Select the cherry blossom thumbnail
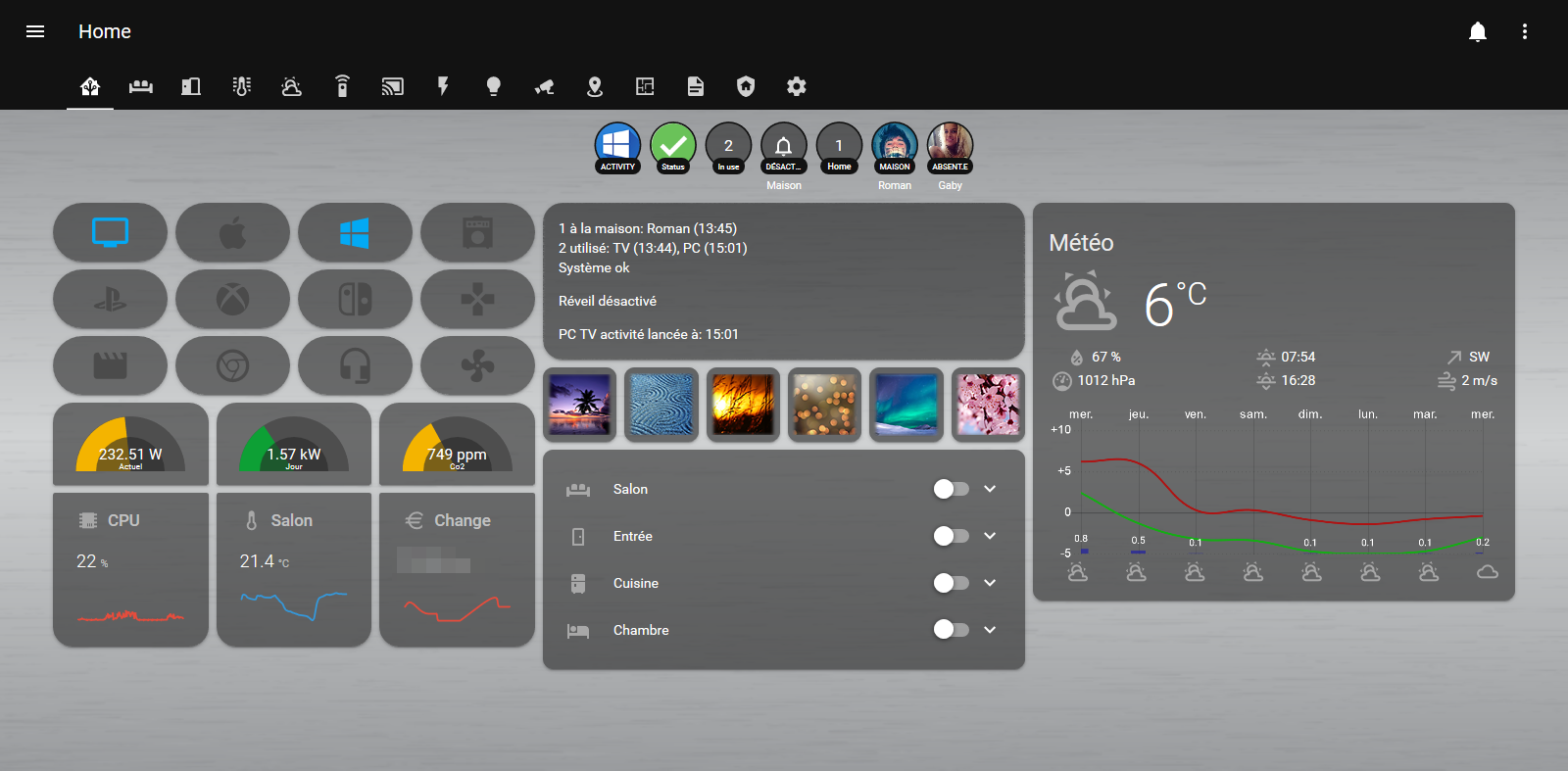Viewport: 1568px width, 771px height. [x=988, y=405]
